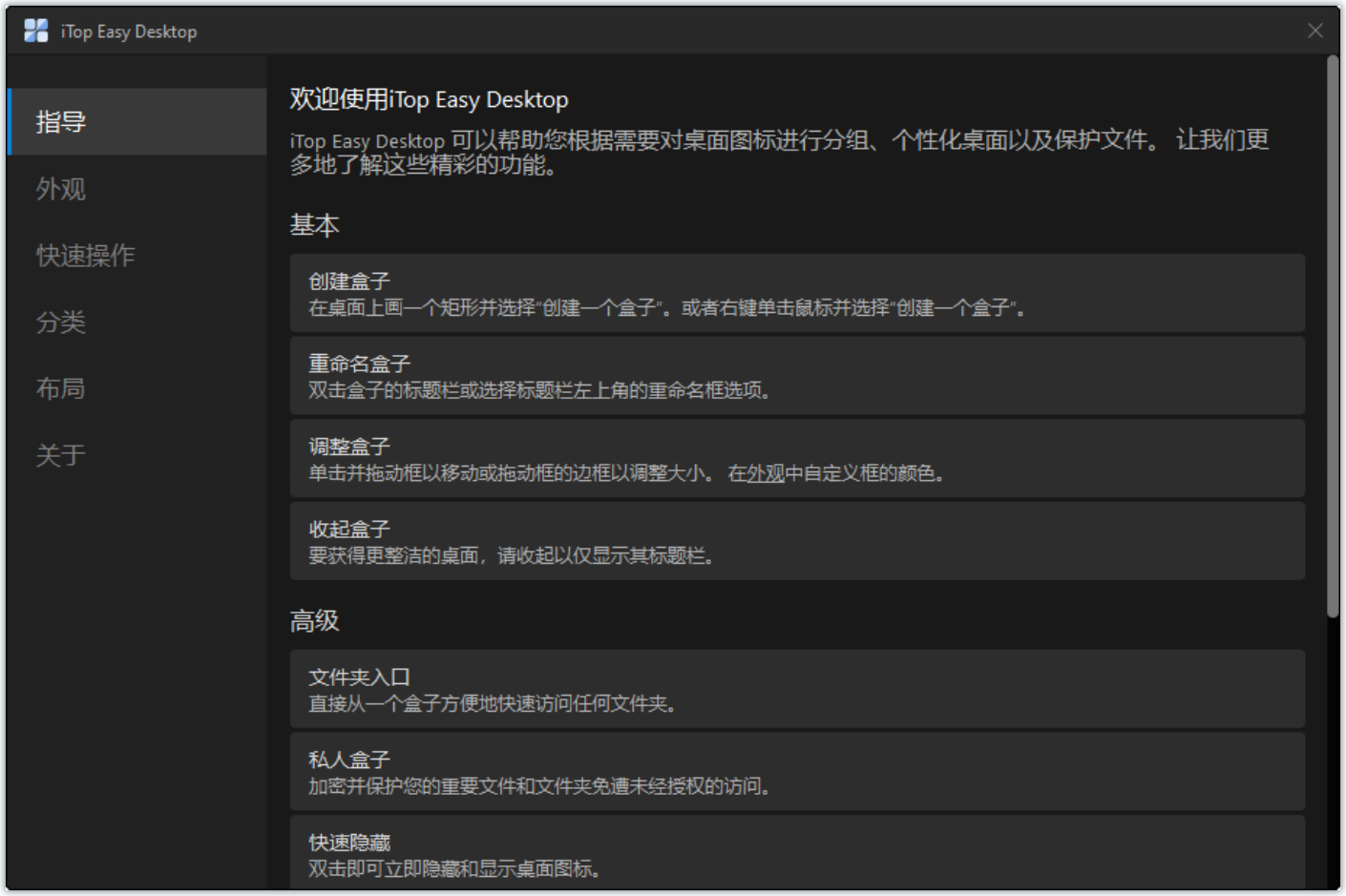Click the 快速隐藏 guide card
1346x896 pixels.
click(797, 853)
